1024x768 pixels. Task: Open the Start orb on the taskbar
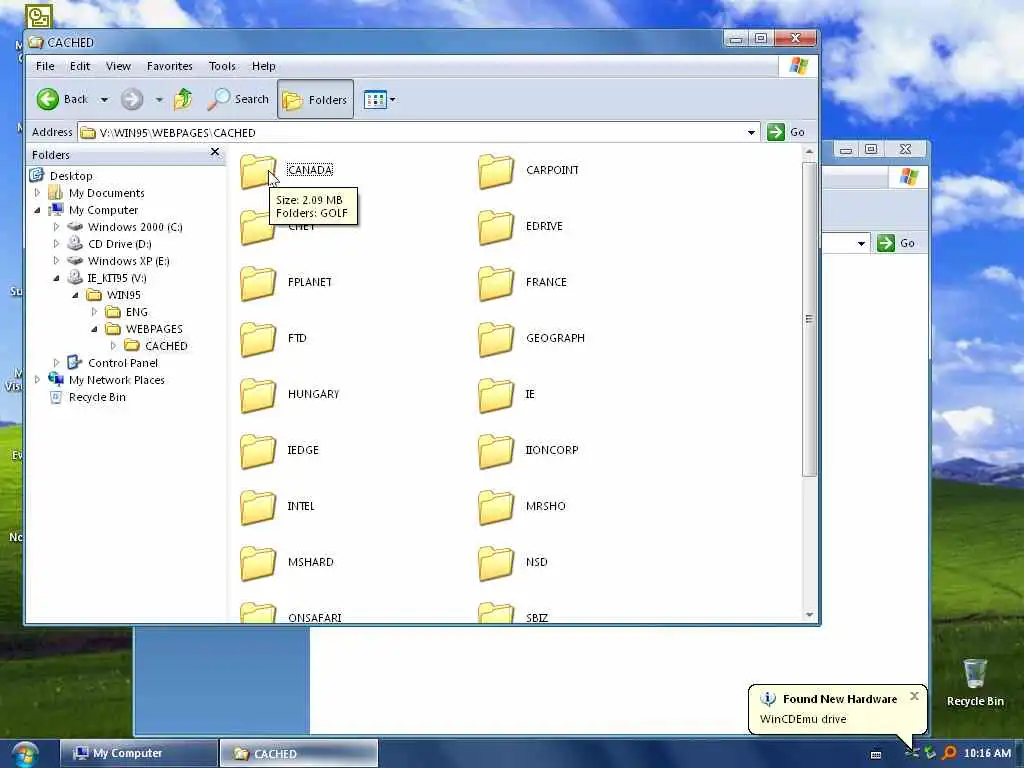point(24,754)
